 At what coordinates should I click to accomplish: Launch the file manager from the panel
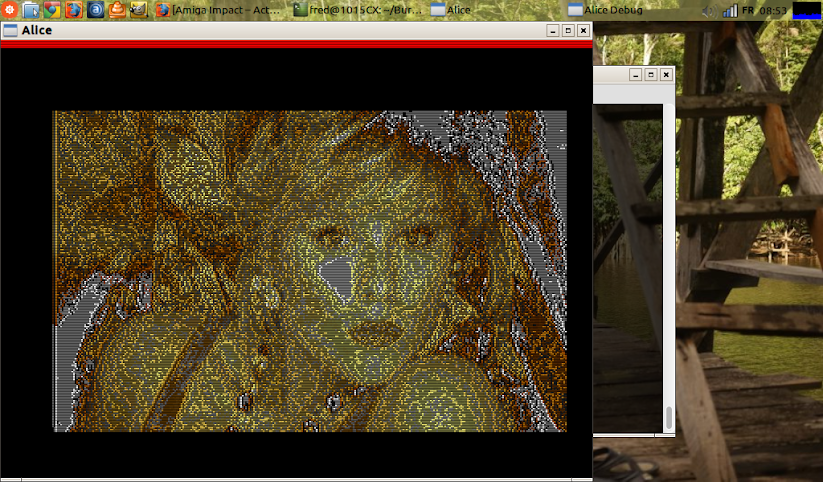31,9
